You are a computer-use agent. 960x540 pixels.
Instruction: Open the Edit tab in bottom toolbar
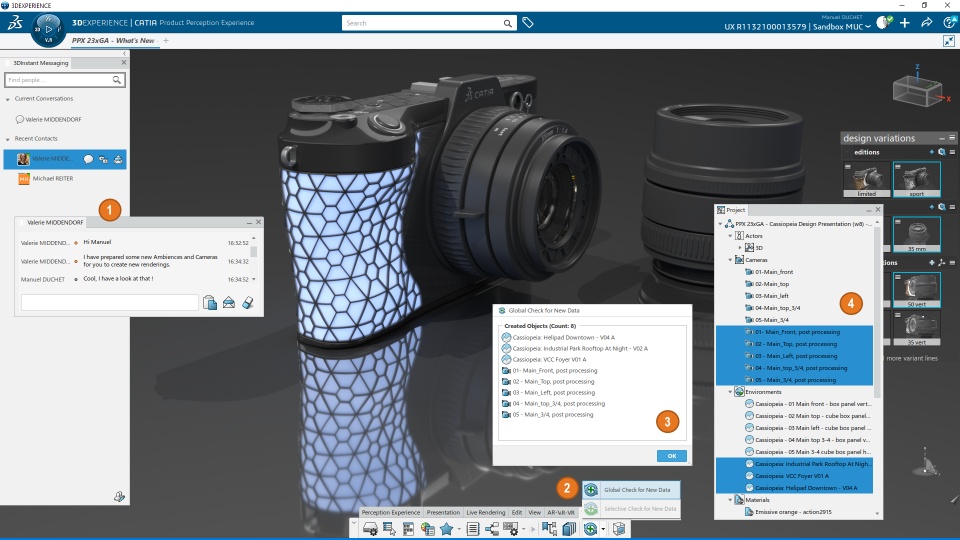(517, 512)
